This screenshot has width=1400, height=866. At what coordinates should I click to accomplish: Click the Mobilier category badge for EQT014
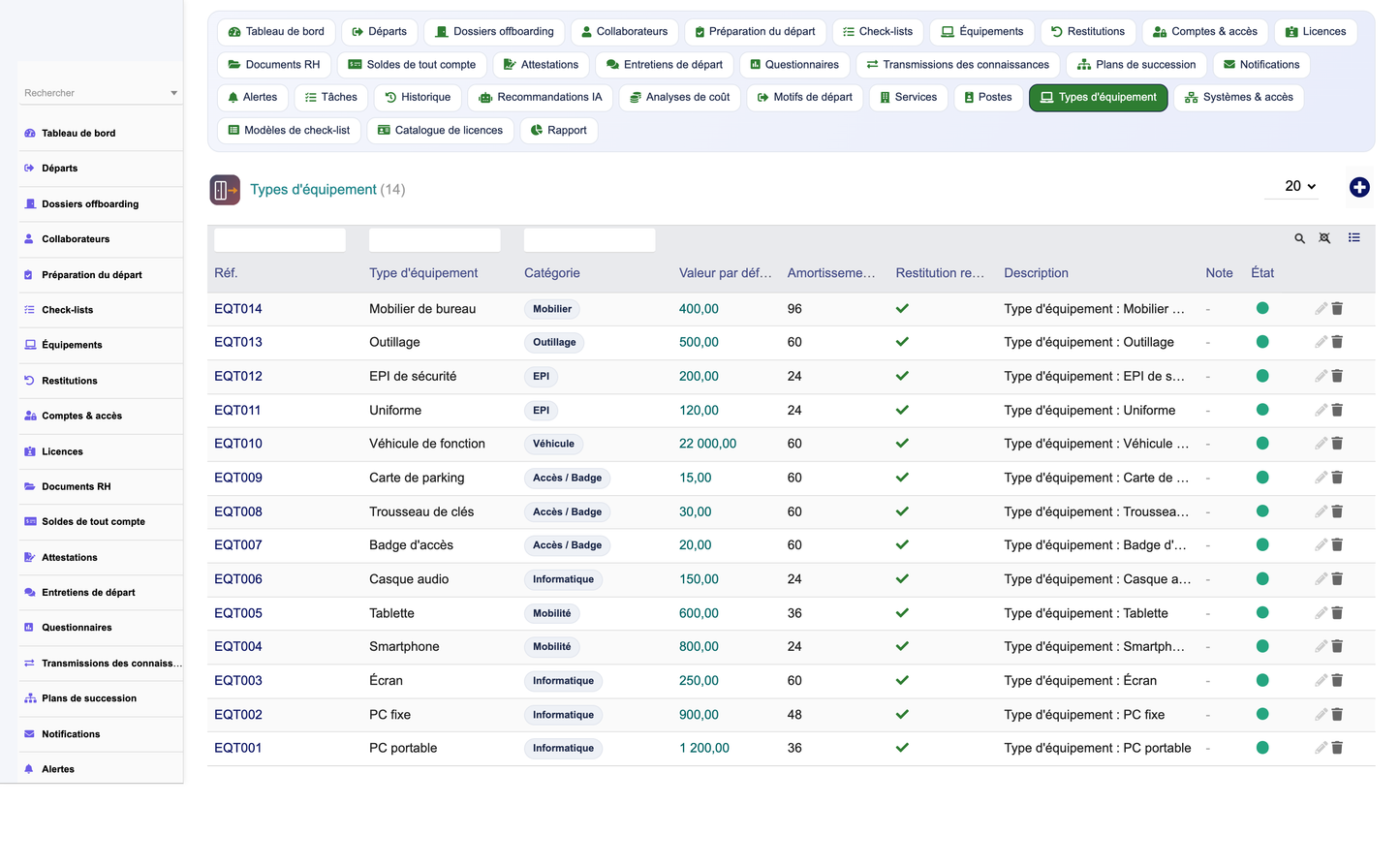point(552,309)
